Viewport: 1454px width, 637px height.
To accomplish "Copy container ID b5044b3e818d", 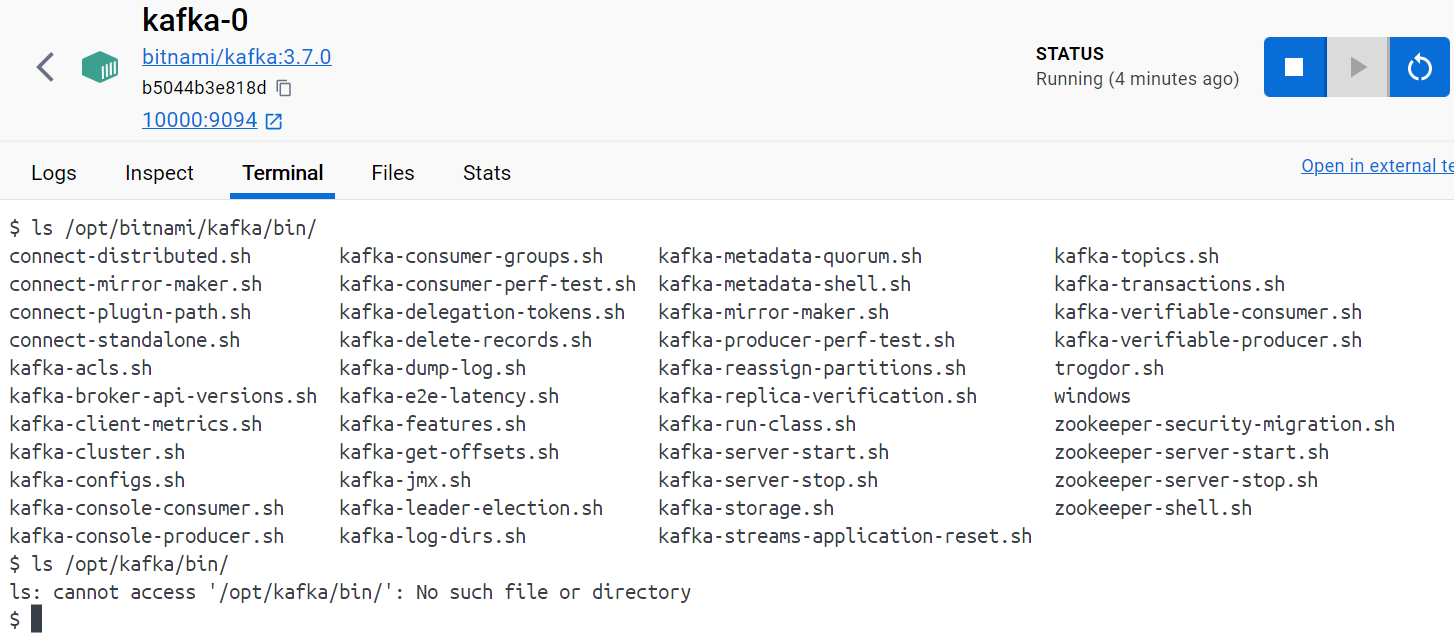I will coord(284,88).
